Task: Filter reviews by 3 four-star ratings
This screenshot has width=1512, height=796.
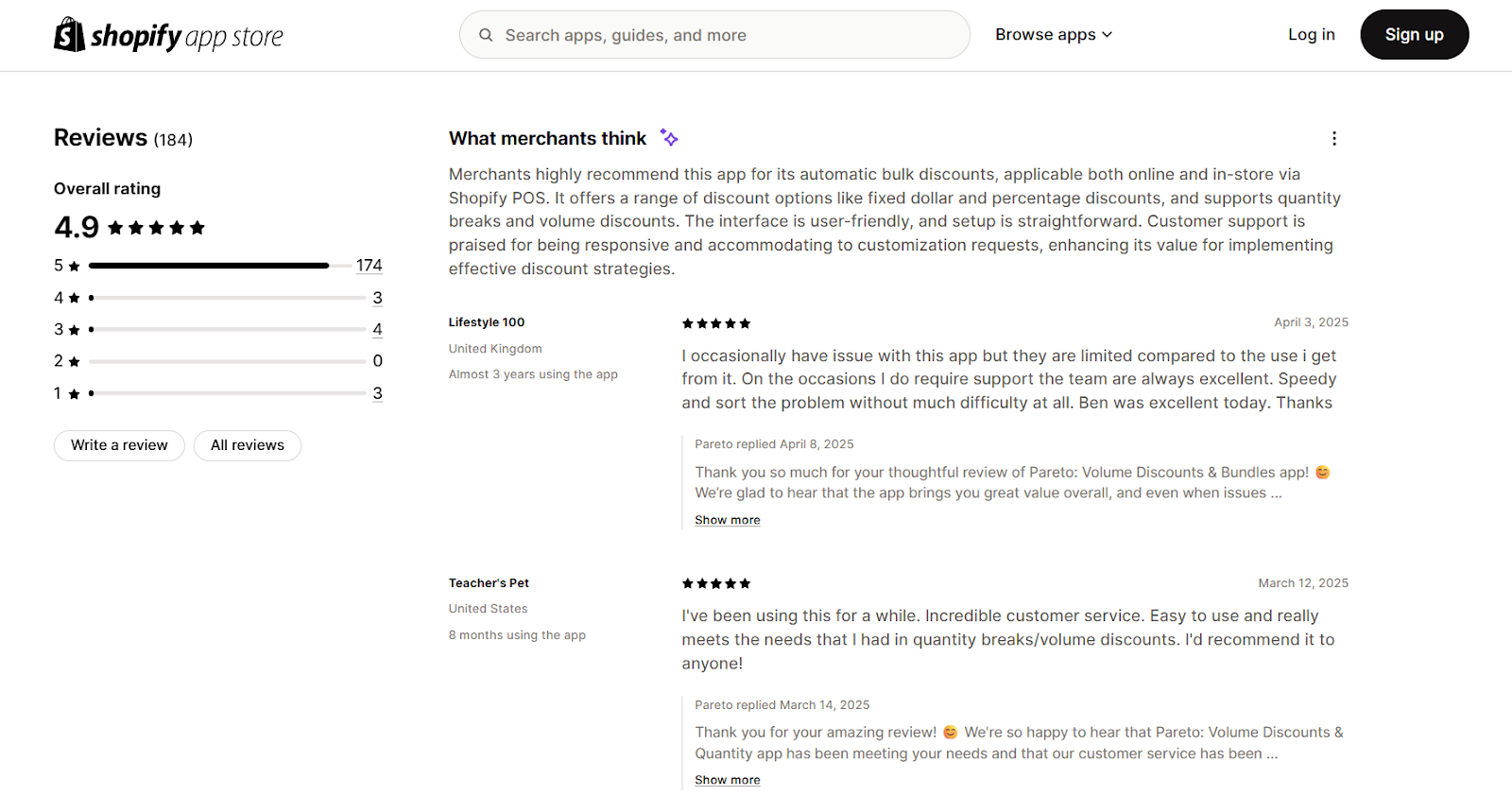Action: coord(377,298)
